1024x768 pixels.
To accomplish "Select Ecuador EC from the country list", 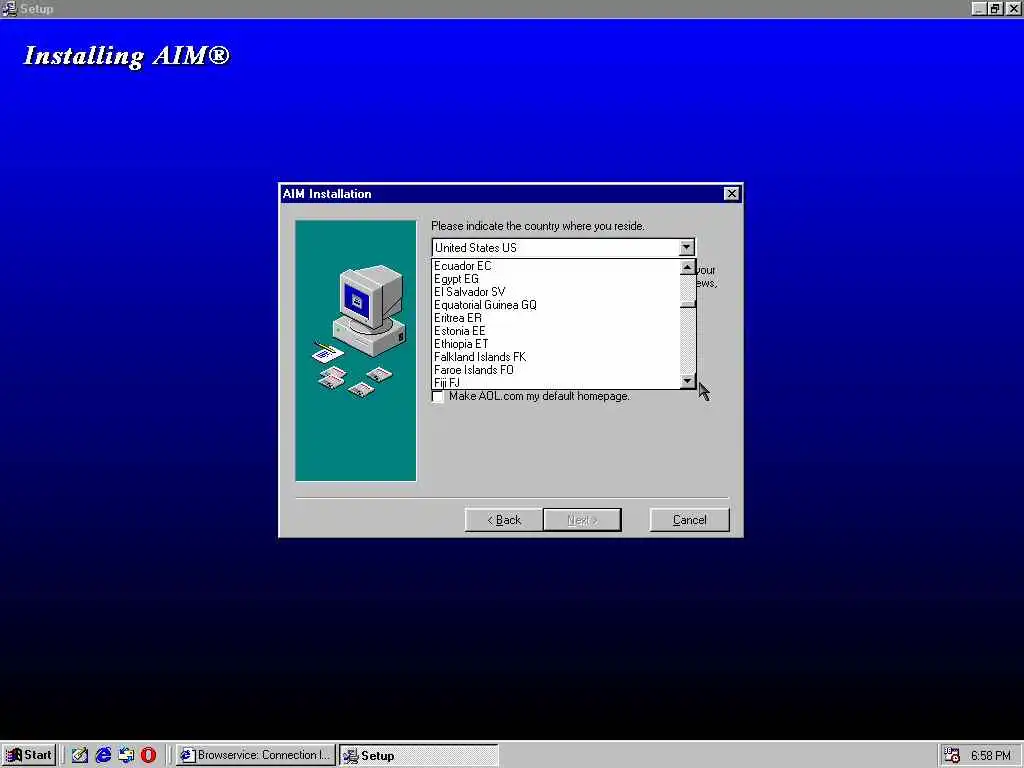I will tap(556, 266).
